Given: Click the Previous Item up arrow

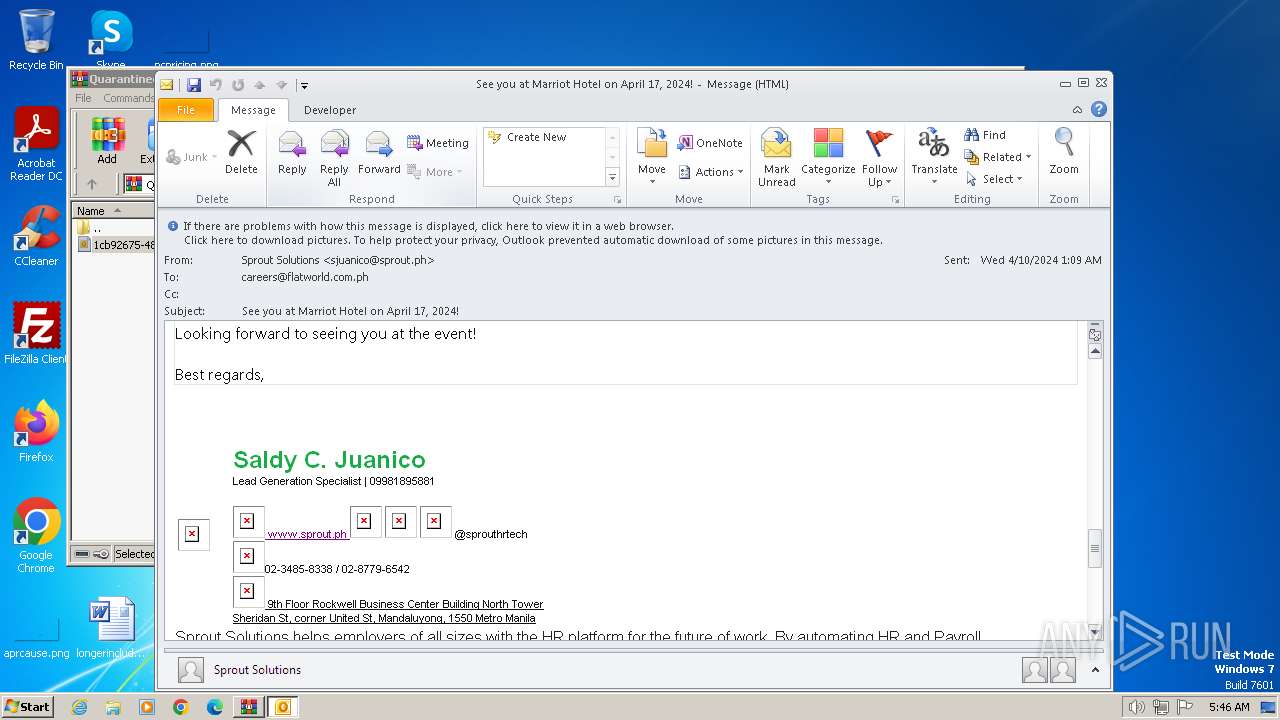Looking at the screenshot, I should pyautogui.click(x=259, y=85).
